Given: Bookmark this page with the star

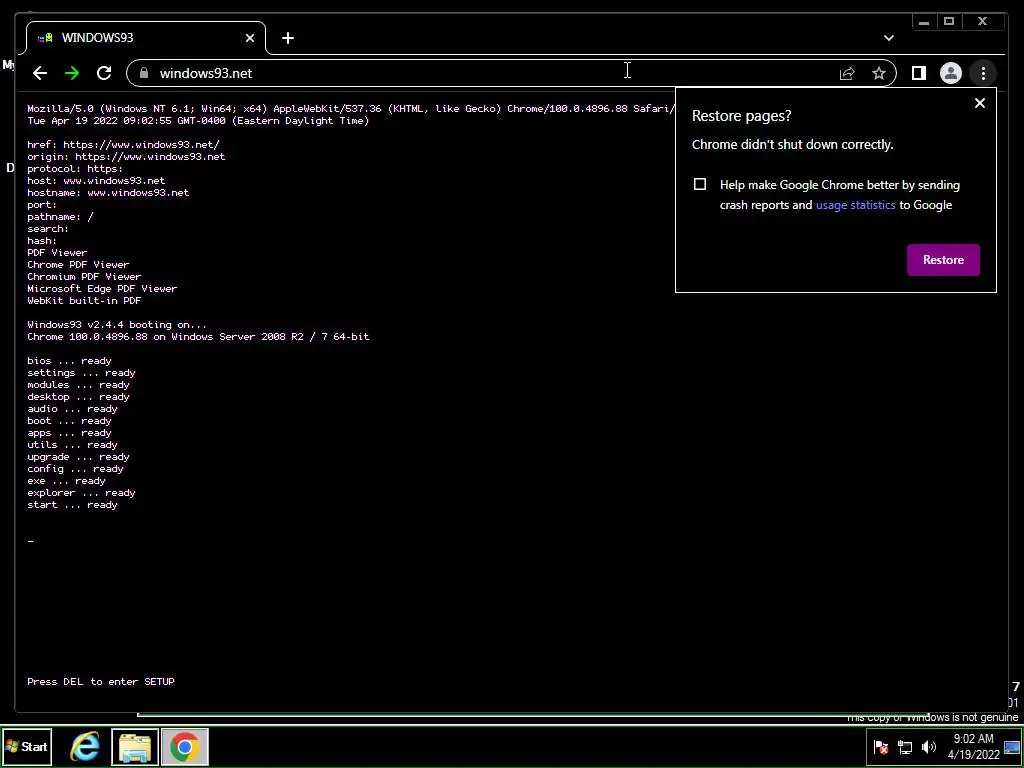Looking at the screenshot, I should click(879, 73).
